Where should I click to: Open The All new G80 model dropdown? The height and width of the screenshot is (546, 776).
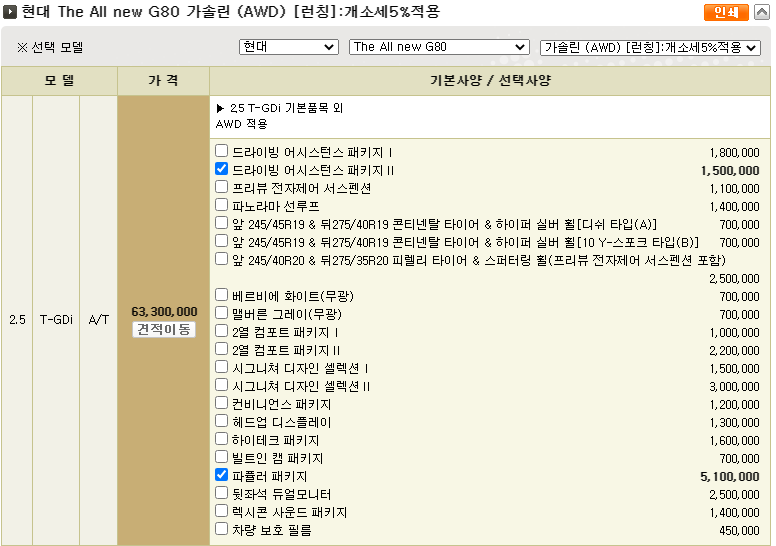tap(439, 47)
